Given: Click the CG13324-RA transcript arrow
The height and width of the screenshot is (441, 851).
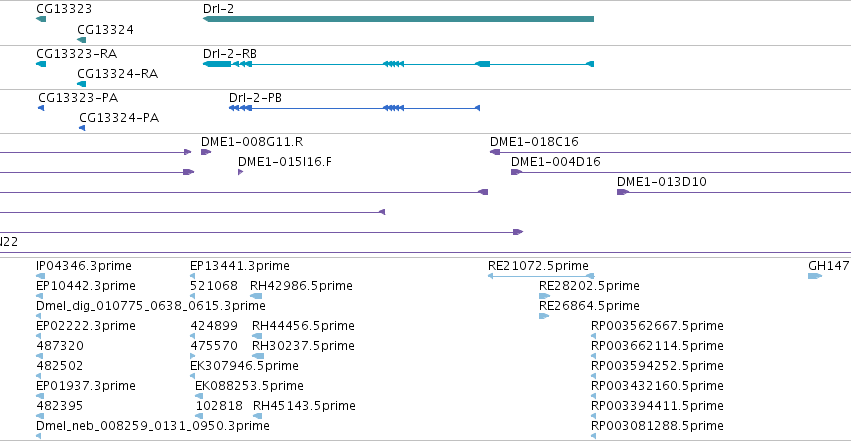Looking at the screenshot, I should point(82,84).
